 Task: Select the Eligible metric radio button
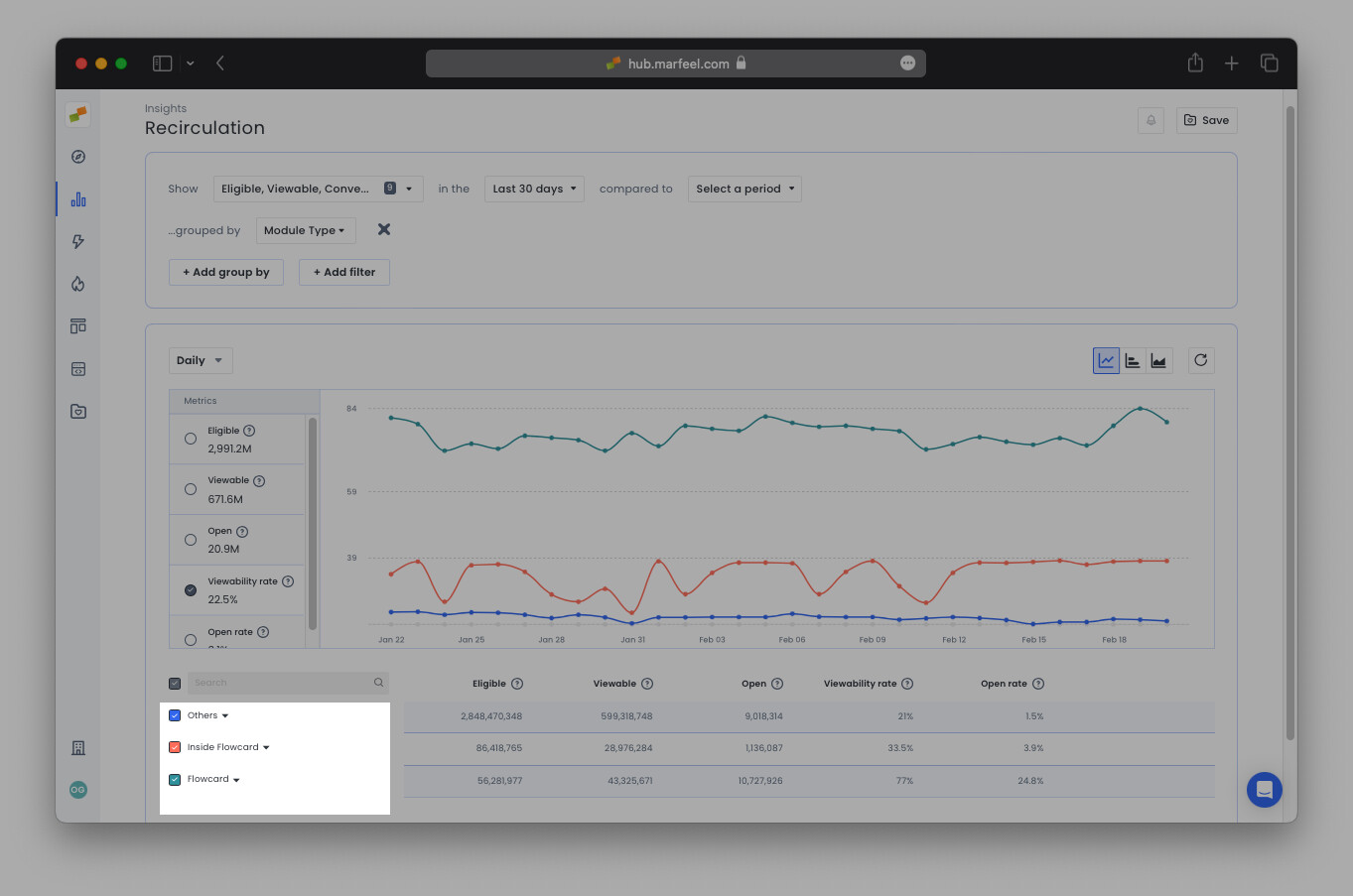coord(190,438)
